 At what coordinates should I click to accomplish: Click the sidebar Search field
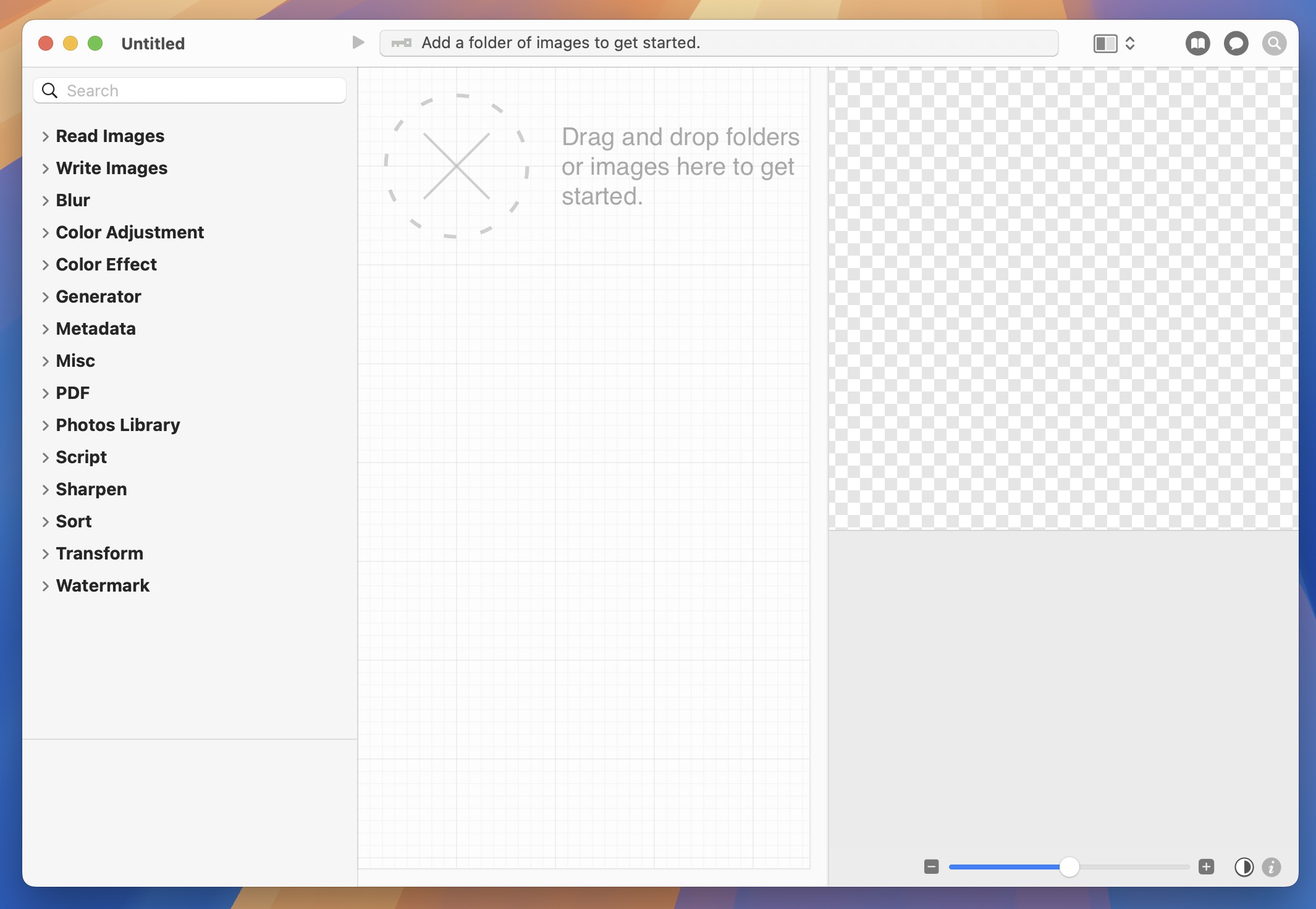point(189,90)
